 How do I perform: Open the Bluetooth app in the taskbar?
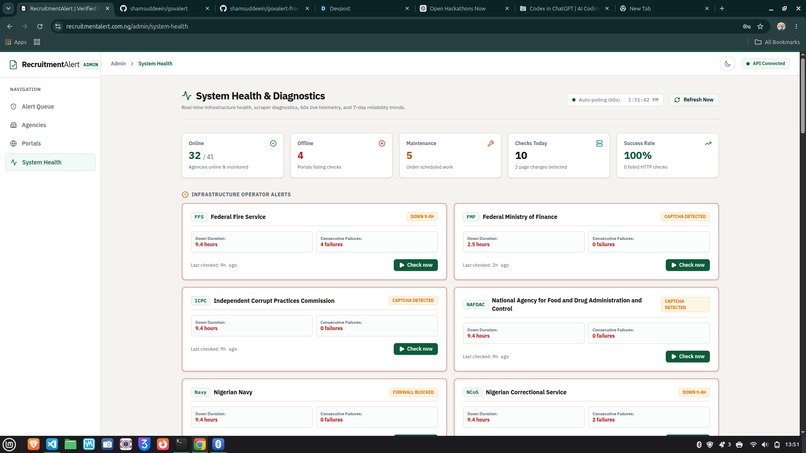pos(218,444)
